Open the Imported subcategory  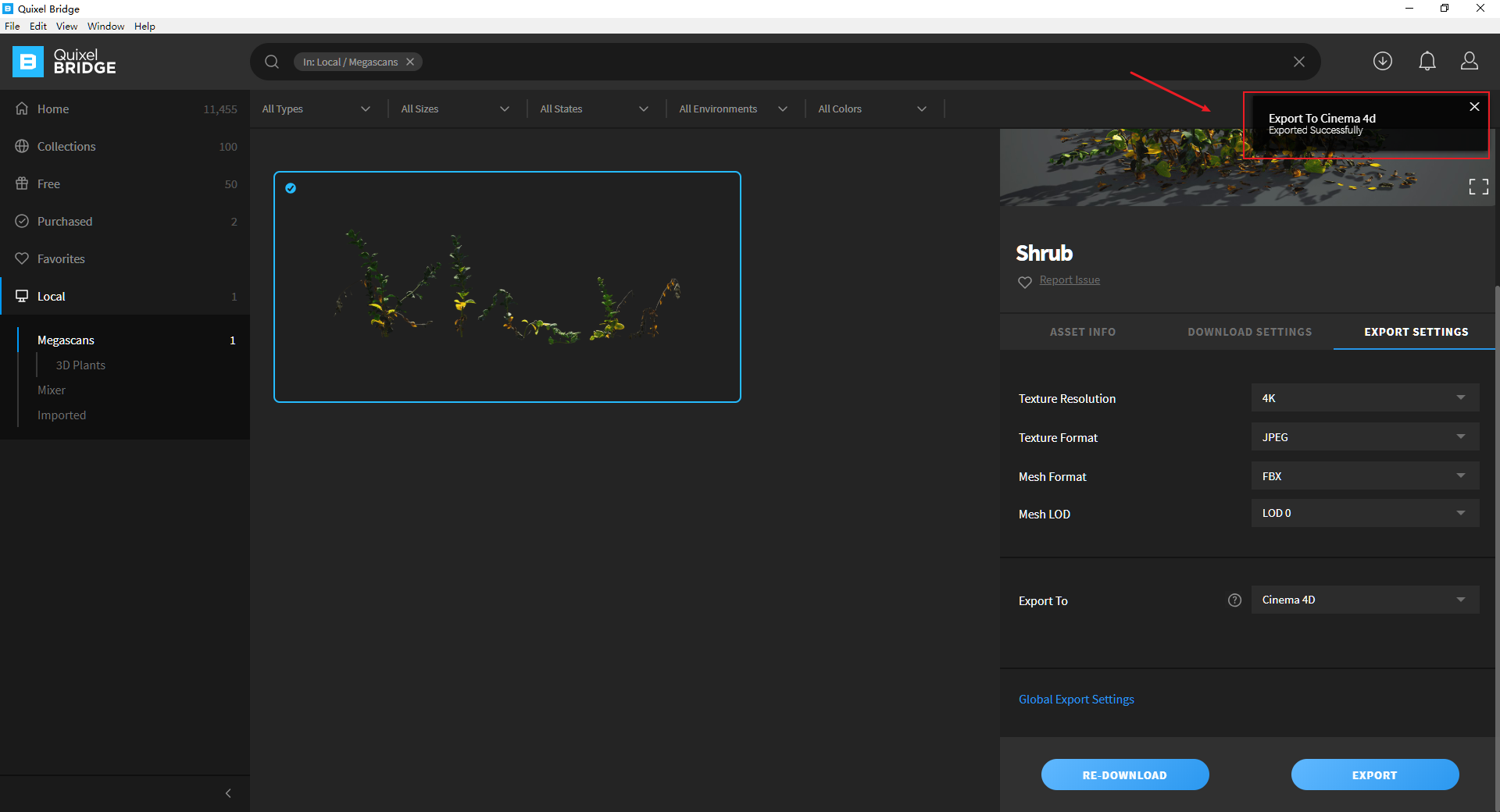[x=62, y=415]
